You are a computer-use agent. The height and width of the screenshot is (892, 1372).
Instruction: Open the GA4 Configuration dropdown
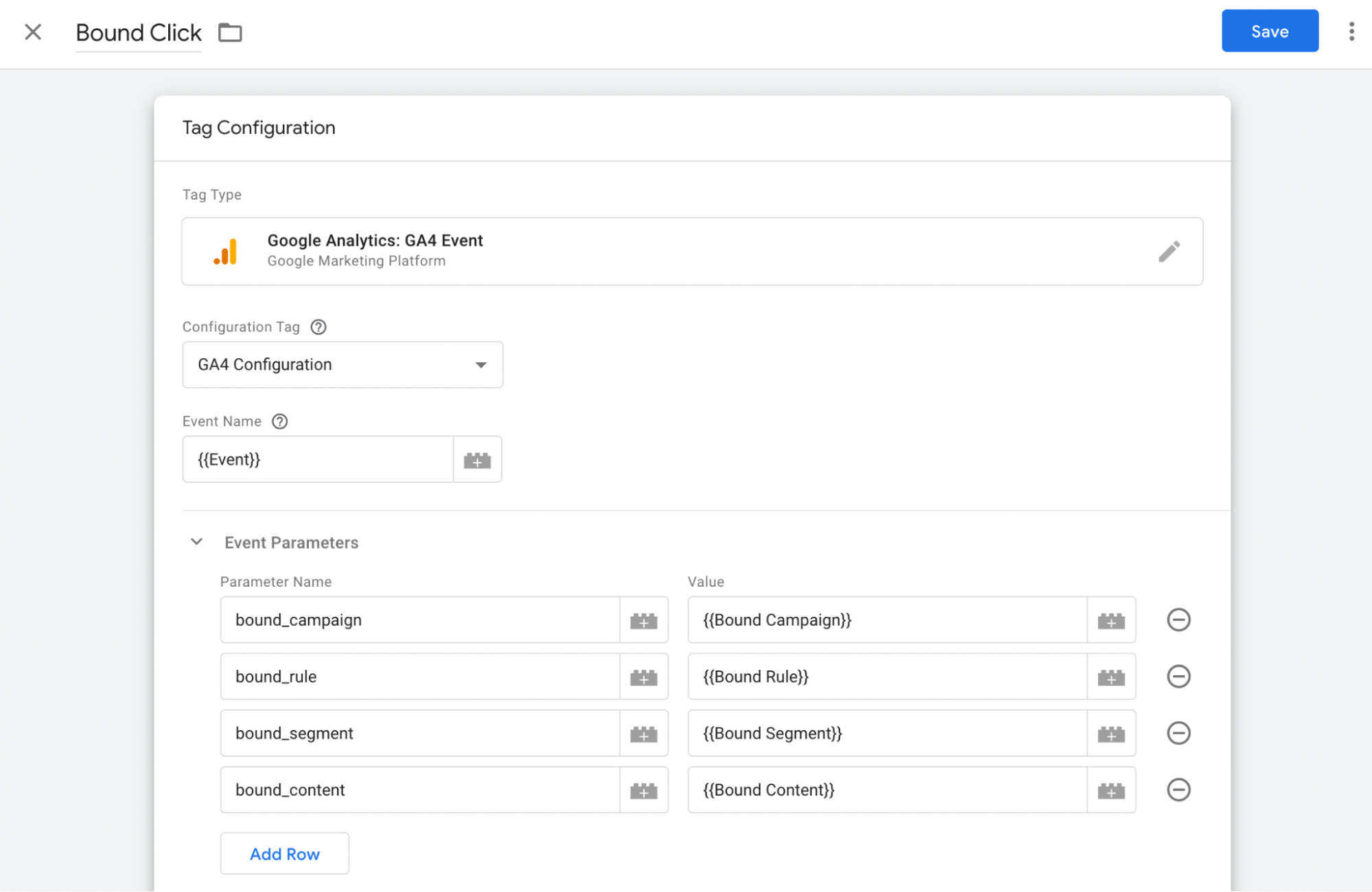[x=342, y=365]
